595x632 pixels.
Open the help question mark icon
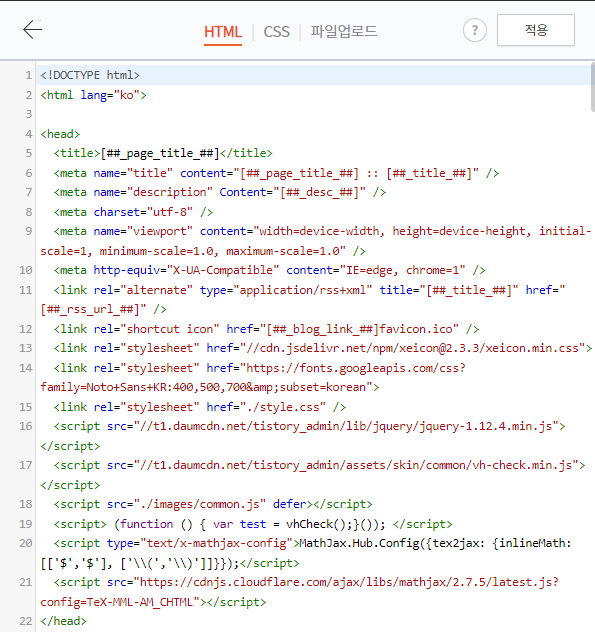[x=474, y=30]
